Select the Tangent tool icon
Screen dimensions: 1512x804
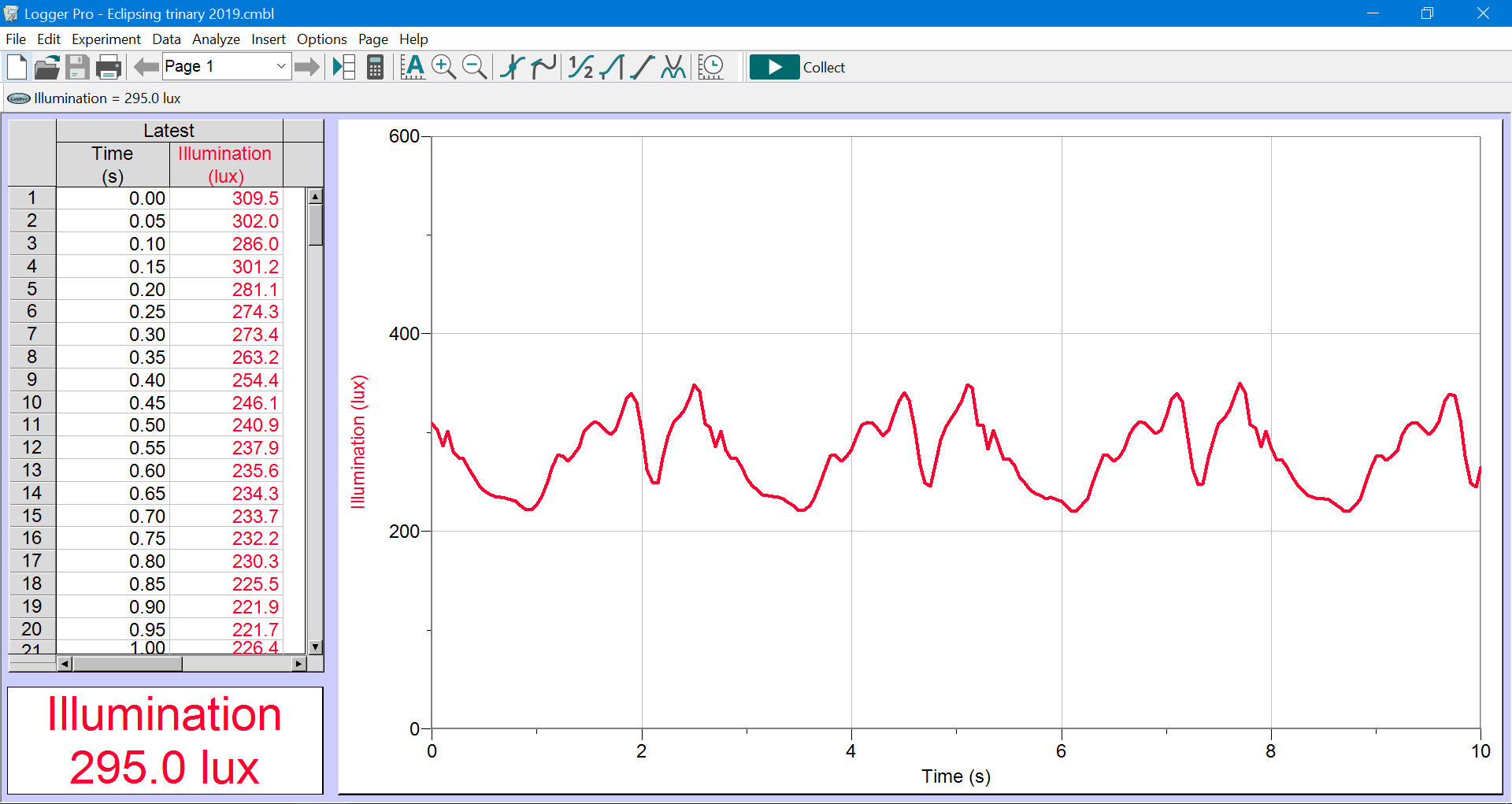(543, 68)
